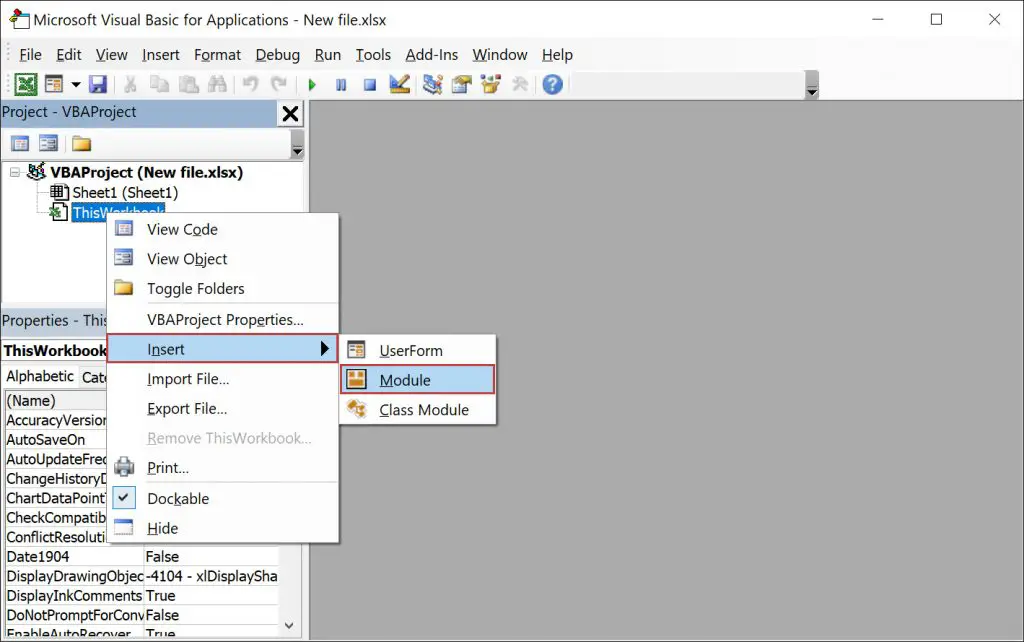Open Project panel toolbar overflow arrow
The image size is (1024, 642).
pos(297,144)
